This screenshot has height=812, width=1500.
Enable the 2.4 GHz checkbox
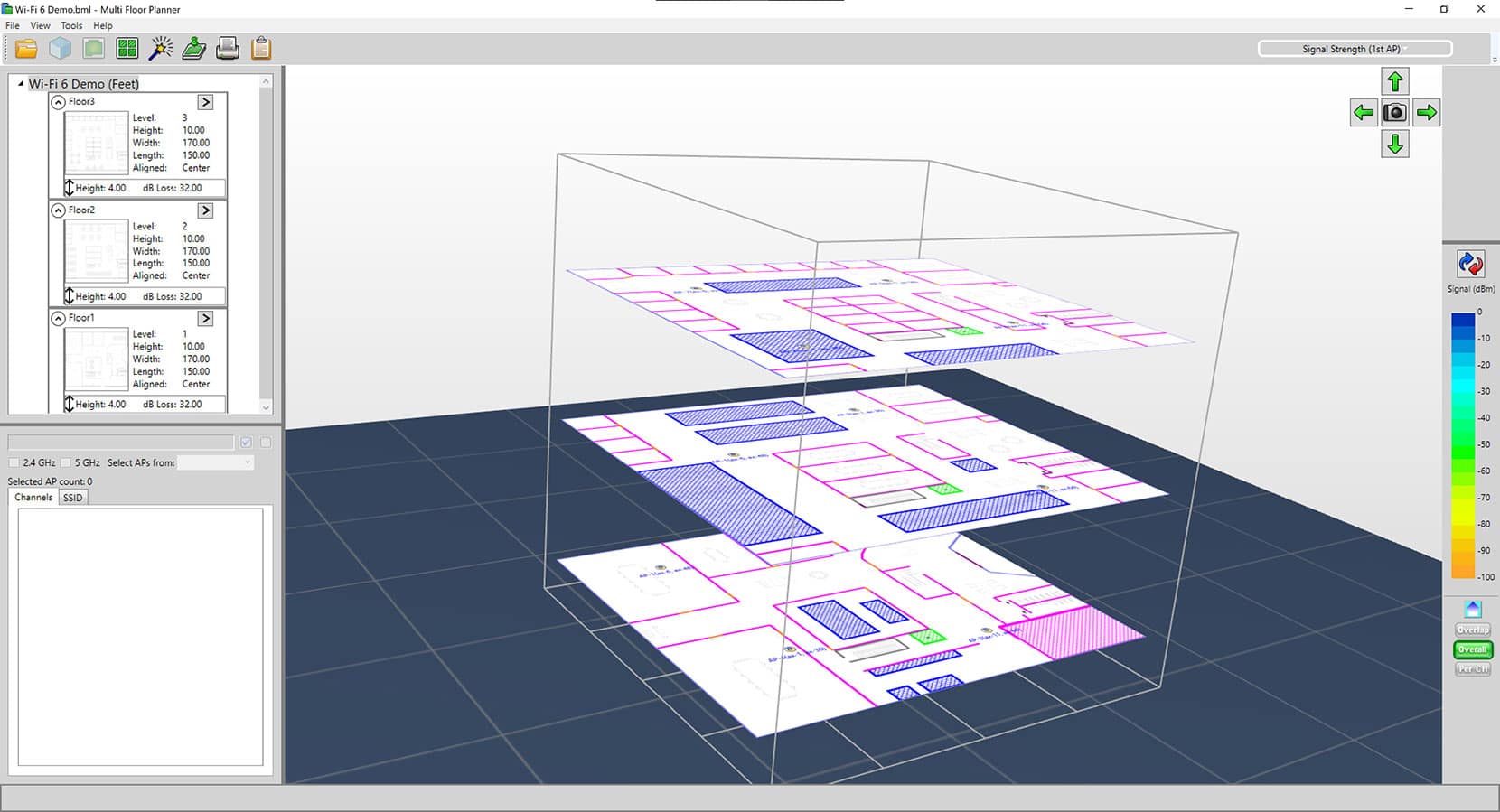[x=14, y=462]
